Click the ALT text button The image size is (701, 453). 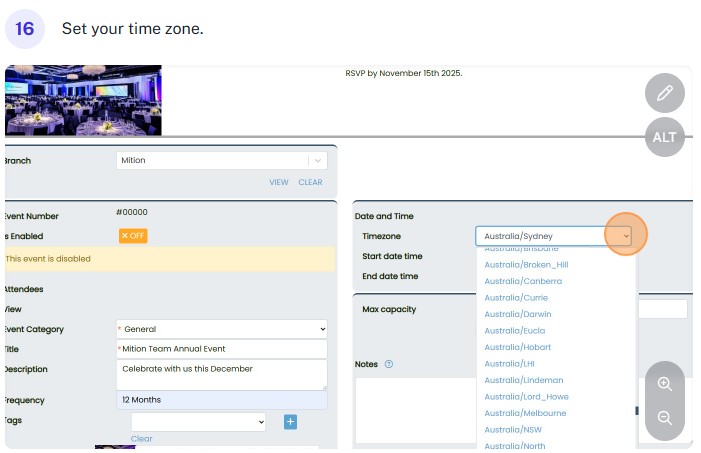(x=664, y=137)
